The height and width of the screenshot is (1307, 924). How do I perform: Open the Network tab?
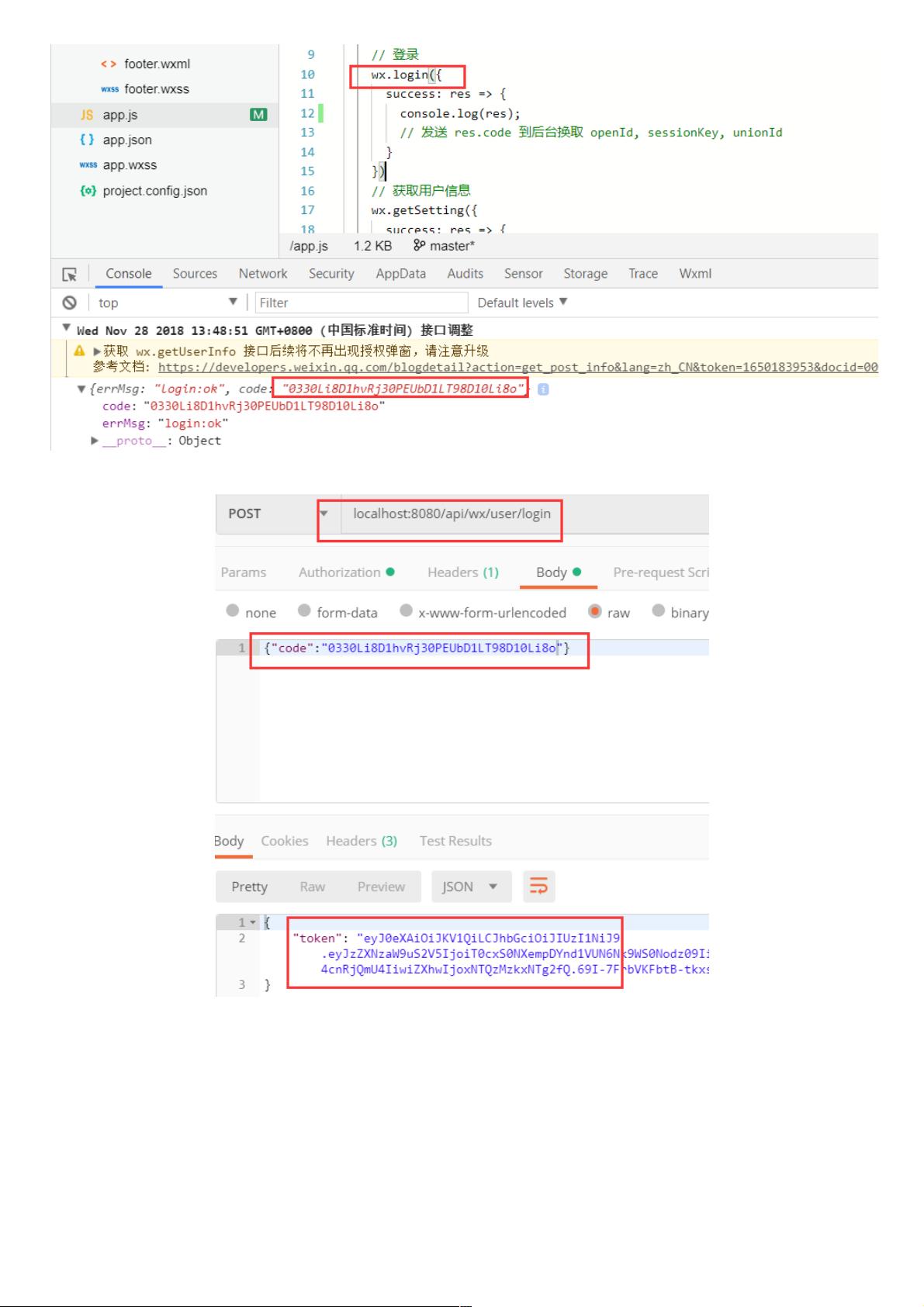263,274
